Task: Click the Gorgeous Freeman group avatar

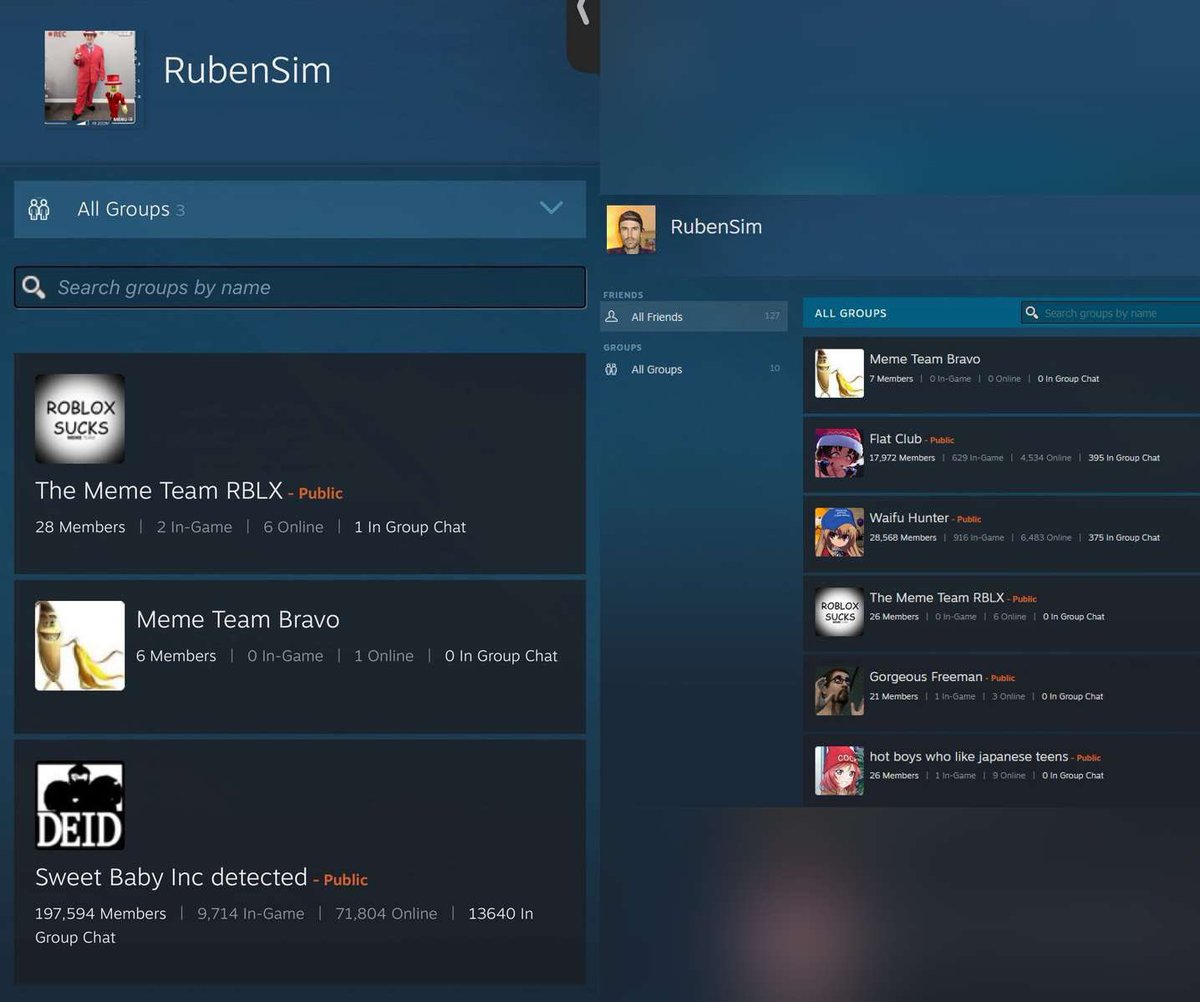Action: coord(839,691)
